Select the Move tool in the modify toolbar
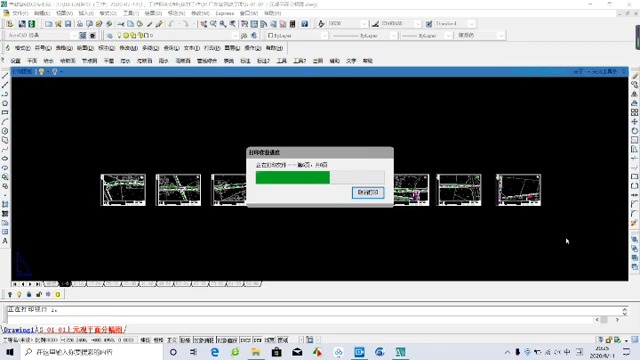Image resolution: width=640 pixels, height=360 pixels. pyautogui.click(x=634, y=122)
